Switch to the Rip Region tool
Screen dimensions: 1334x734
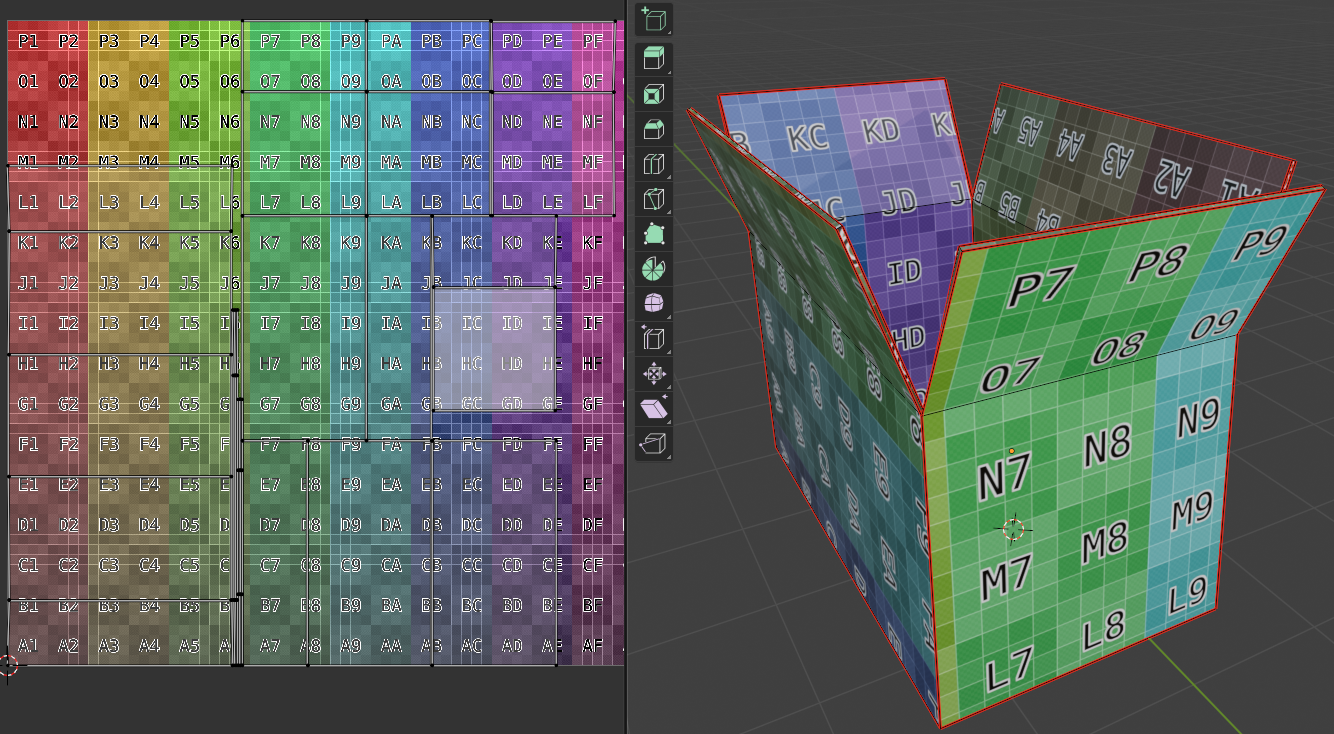coord(653,444)
